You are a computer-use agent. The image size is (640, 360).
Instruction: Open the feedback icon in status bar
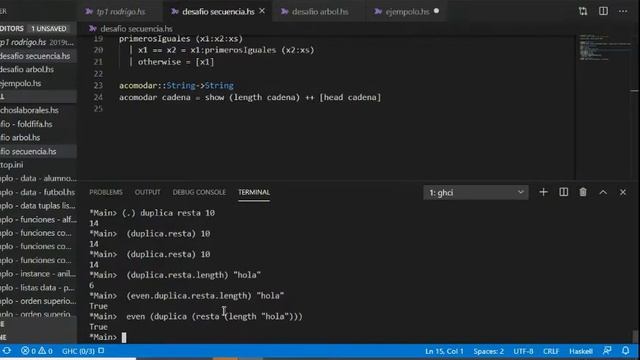[607, 351]
